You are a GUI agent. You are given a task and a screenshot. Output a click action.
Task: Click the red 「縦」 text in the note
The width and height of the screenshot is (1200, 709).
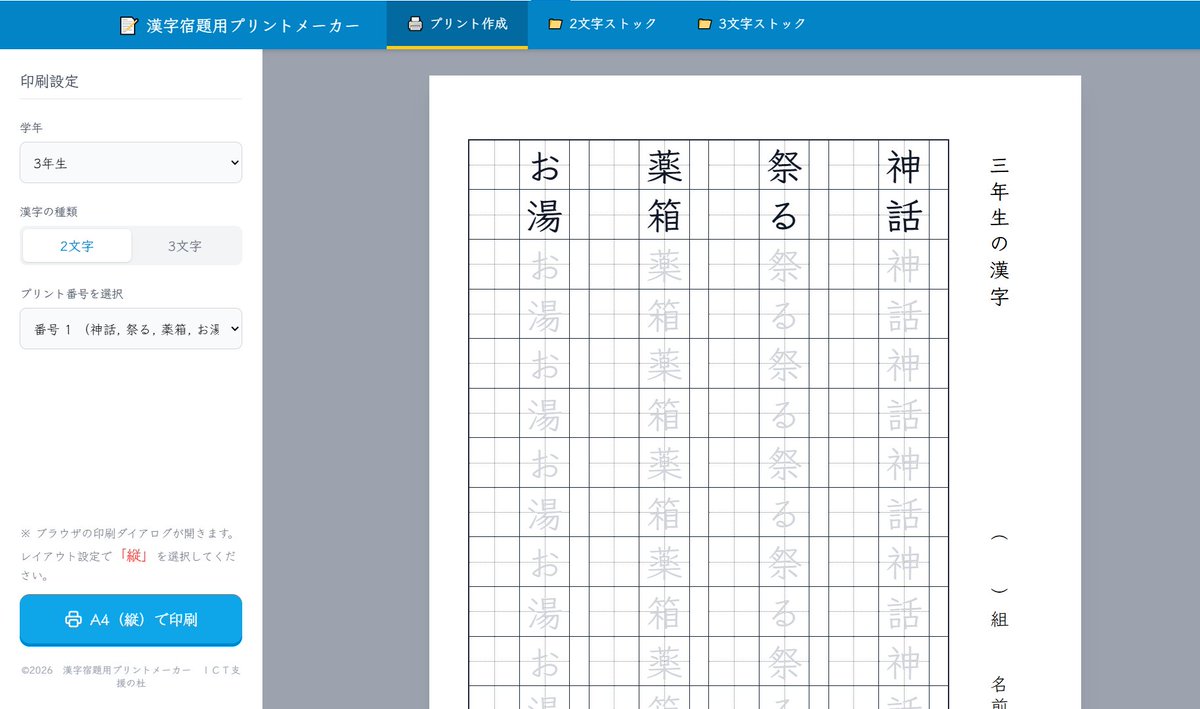(134, 555)
